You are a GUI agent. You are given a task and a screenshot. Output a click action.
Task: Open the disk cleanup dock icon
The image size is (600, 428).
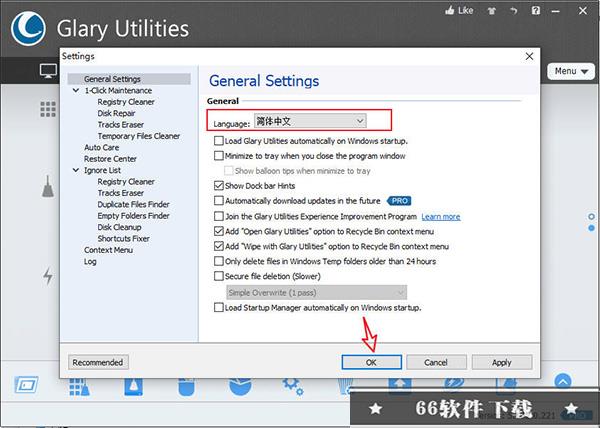tap(134, 387)
